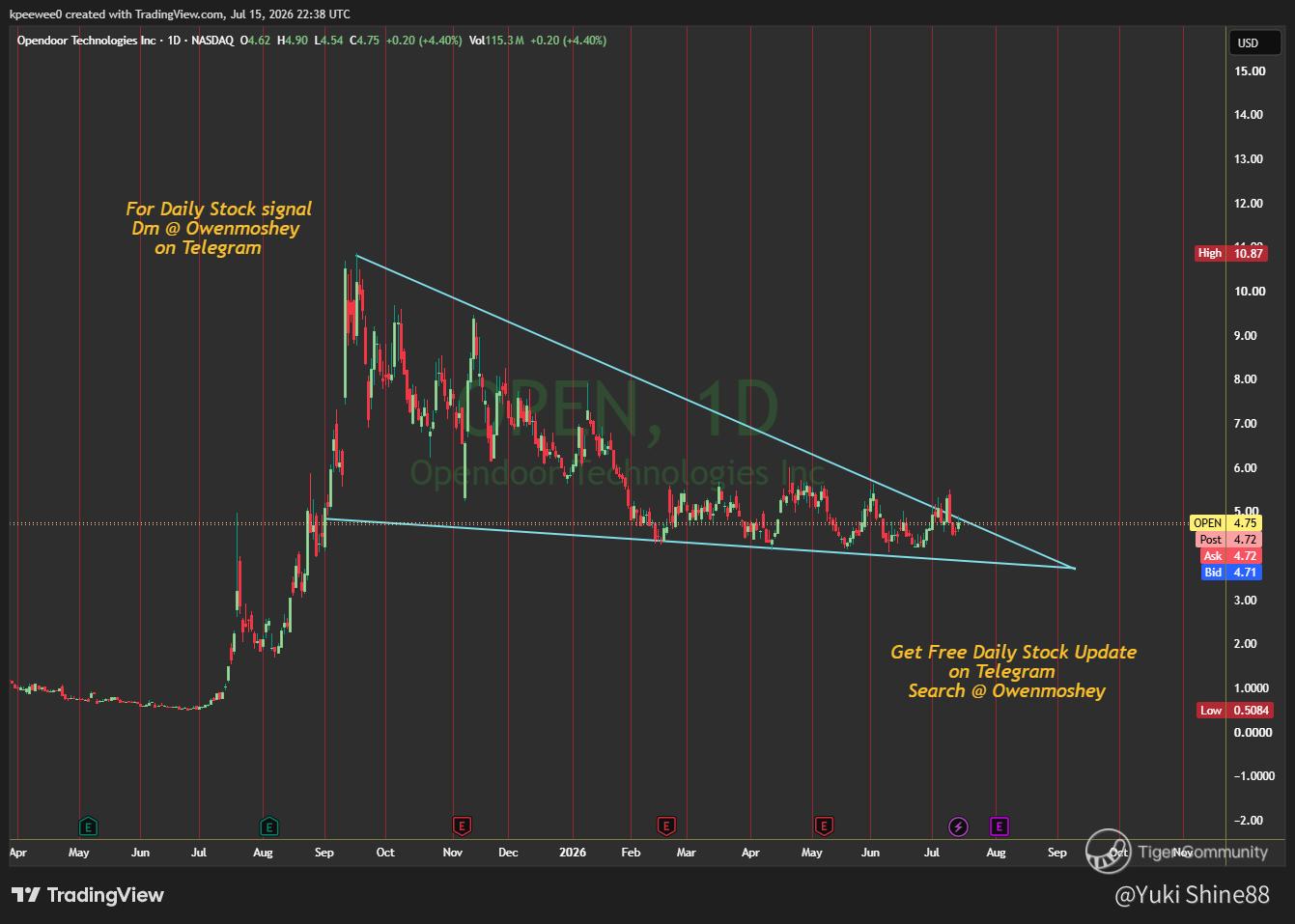Select the purple upcoming earnings icon near August 2026

point(999,826)
